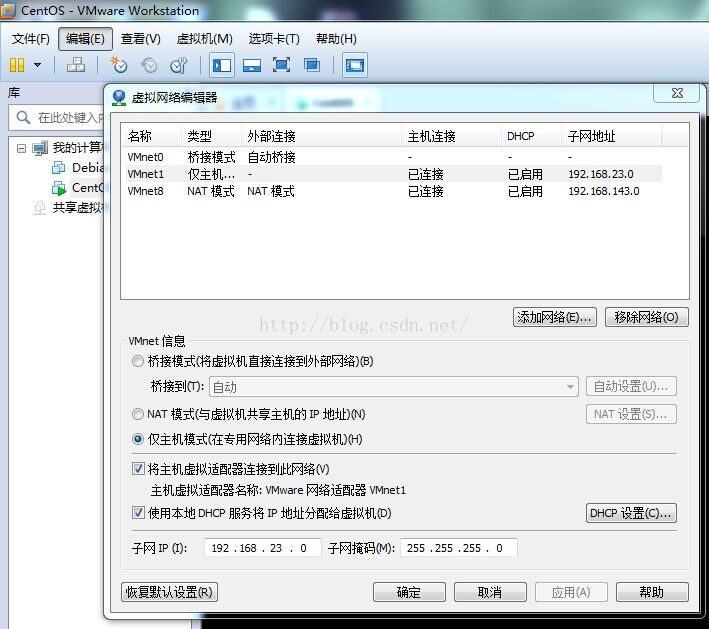Viewport: 709px width, 629px height.
Task: Click the 应用(A) button
Action: point(571,592)
